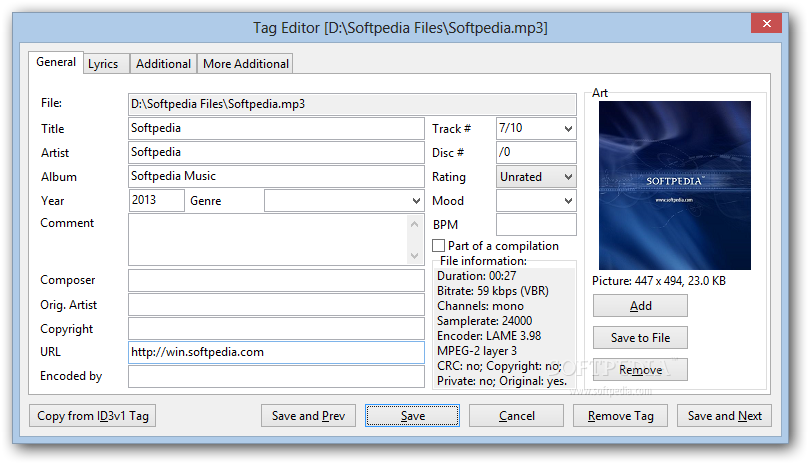
Task: Click the 'Encoder: LAME 3.98' text
Action: pyautogui.click(x=489, y=336)
